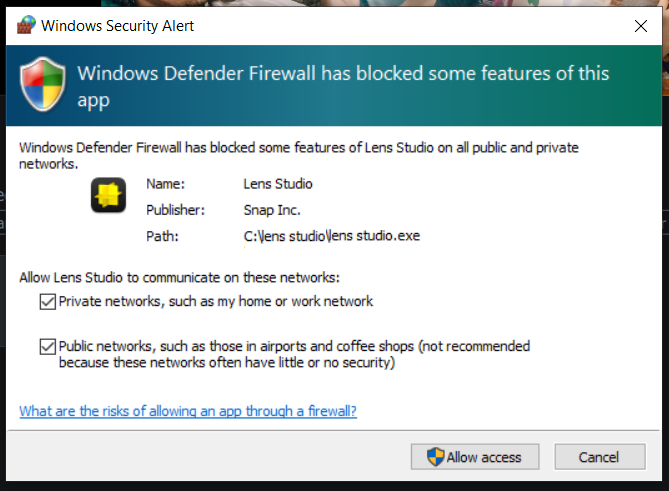Click the yellow Lens Studio app icon

(x=107, y=196)
